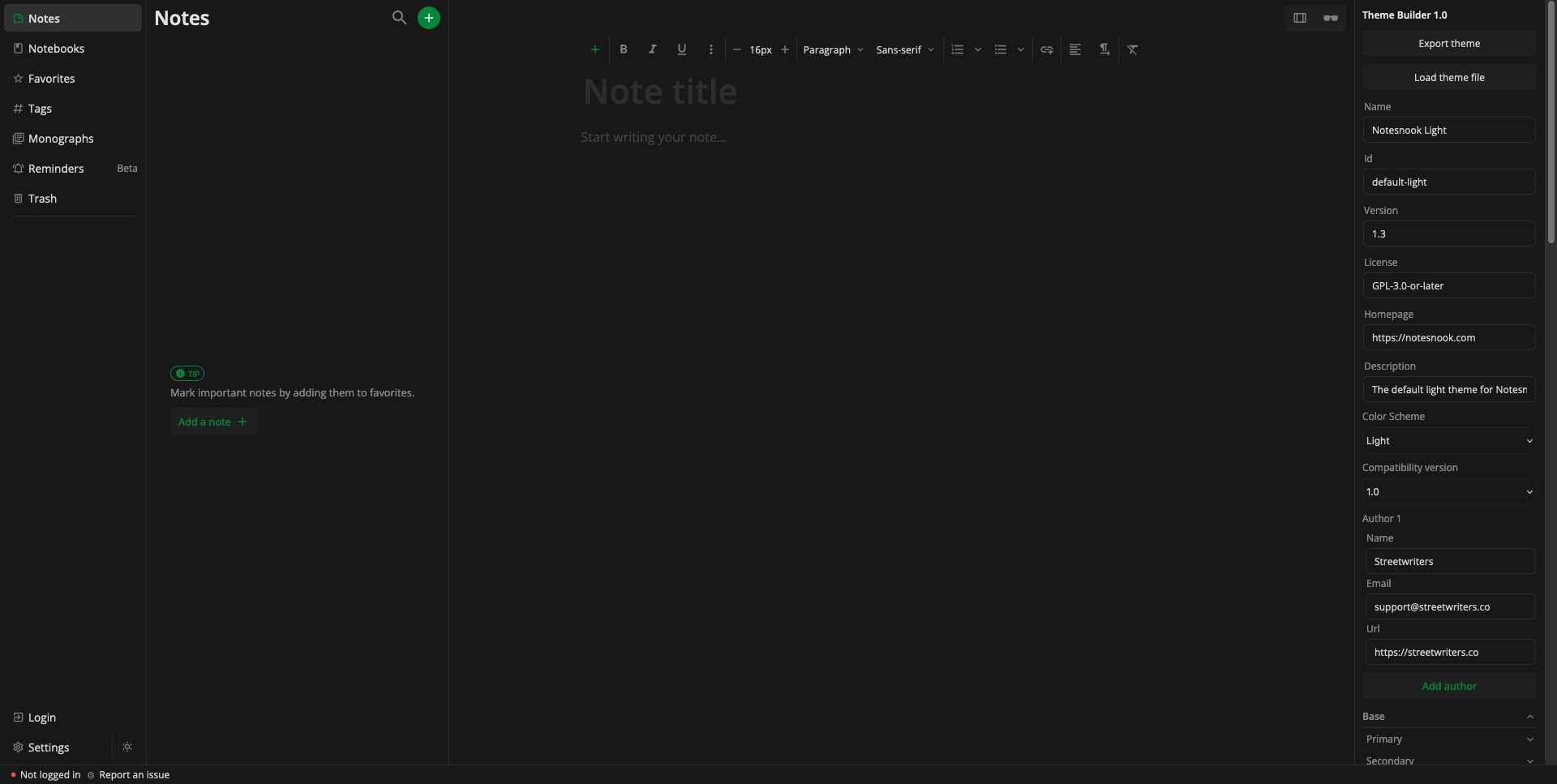Viewport: 1557px width, 784px height.
Task: Open search in the Notes list
Action: tap(399, 18)
